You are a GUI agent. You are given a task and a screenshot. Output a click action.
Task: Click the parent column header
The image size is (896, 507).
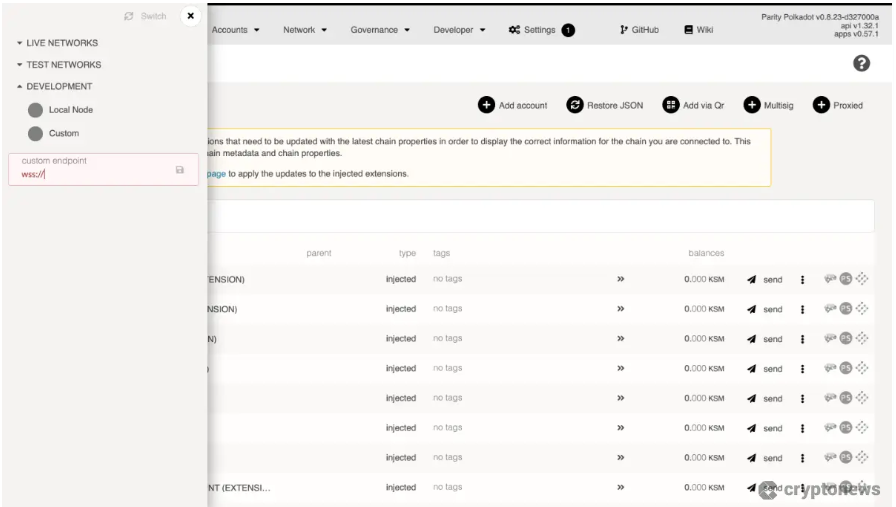(319, 253)
